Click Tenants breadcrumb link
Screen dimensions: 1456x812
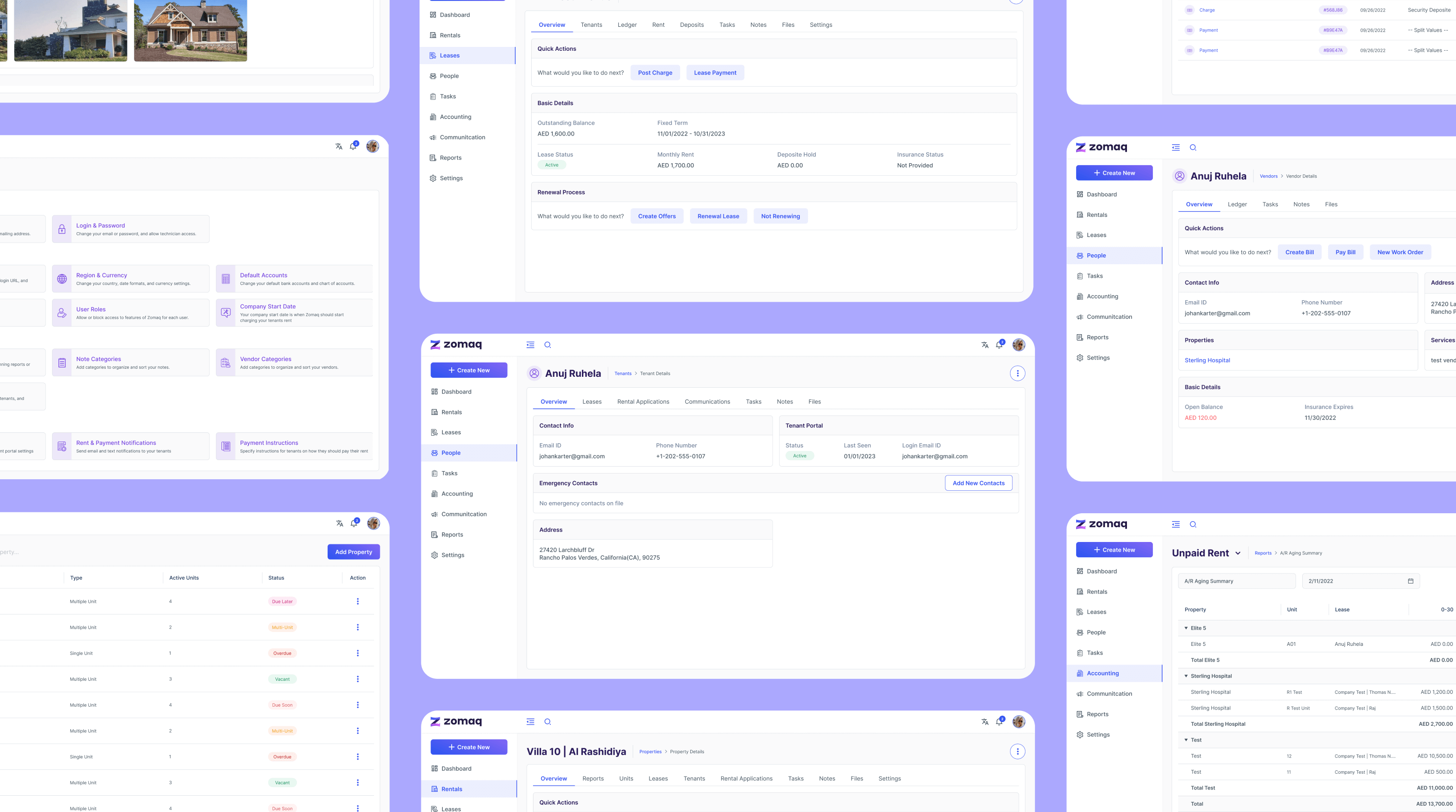coord(623,373)
